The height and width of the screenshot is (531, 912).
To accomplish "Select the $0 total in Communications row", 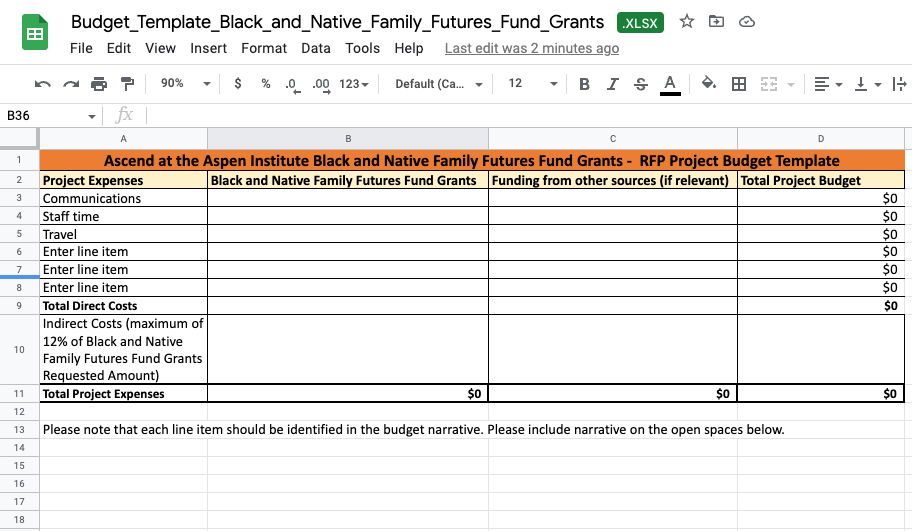I will (821, 198).
